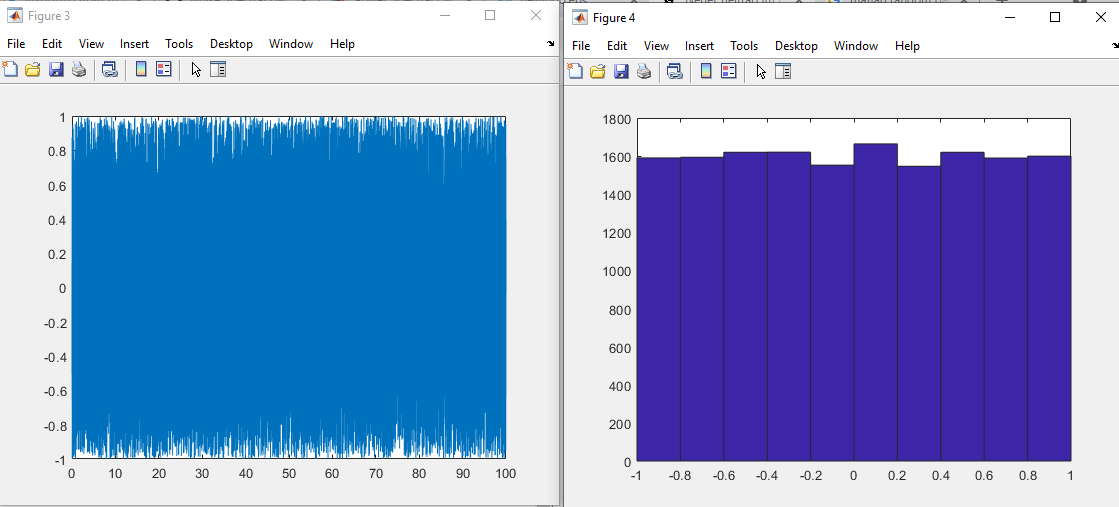Dock Figure 4 using the small arrow
This screenshot has width=1119, height=507.
tap(1114, 46)
